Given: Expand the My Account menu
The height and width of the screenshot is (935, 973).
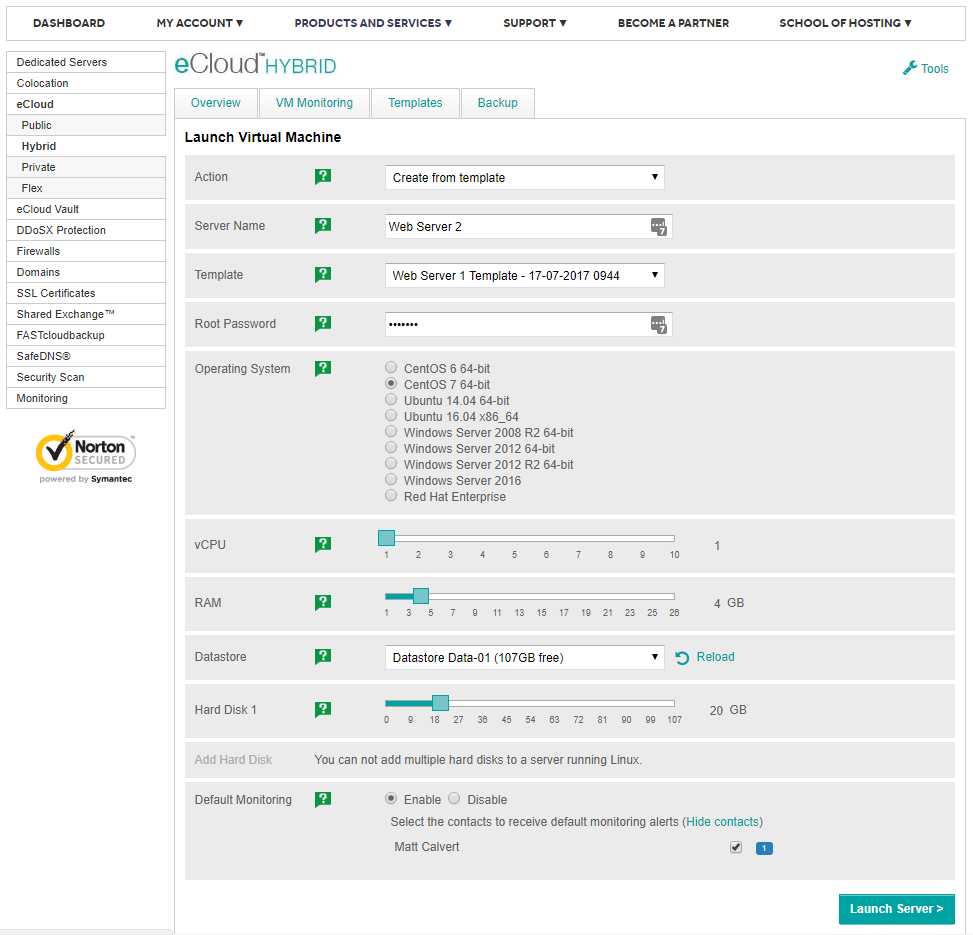Looking at the screenshot, I should pyautogui.click(x=200, y=23).
